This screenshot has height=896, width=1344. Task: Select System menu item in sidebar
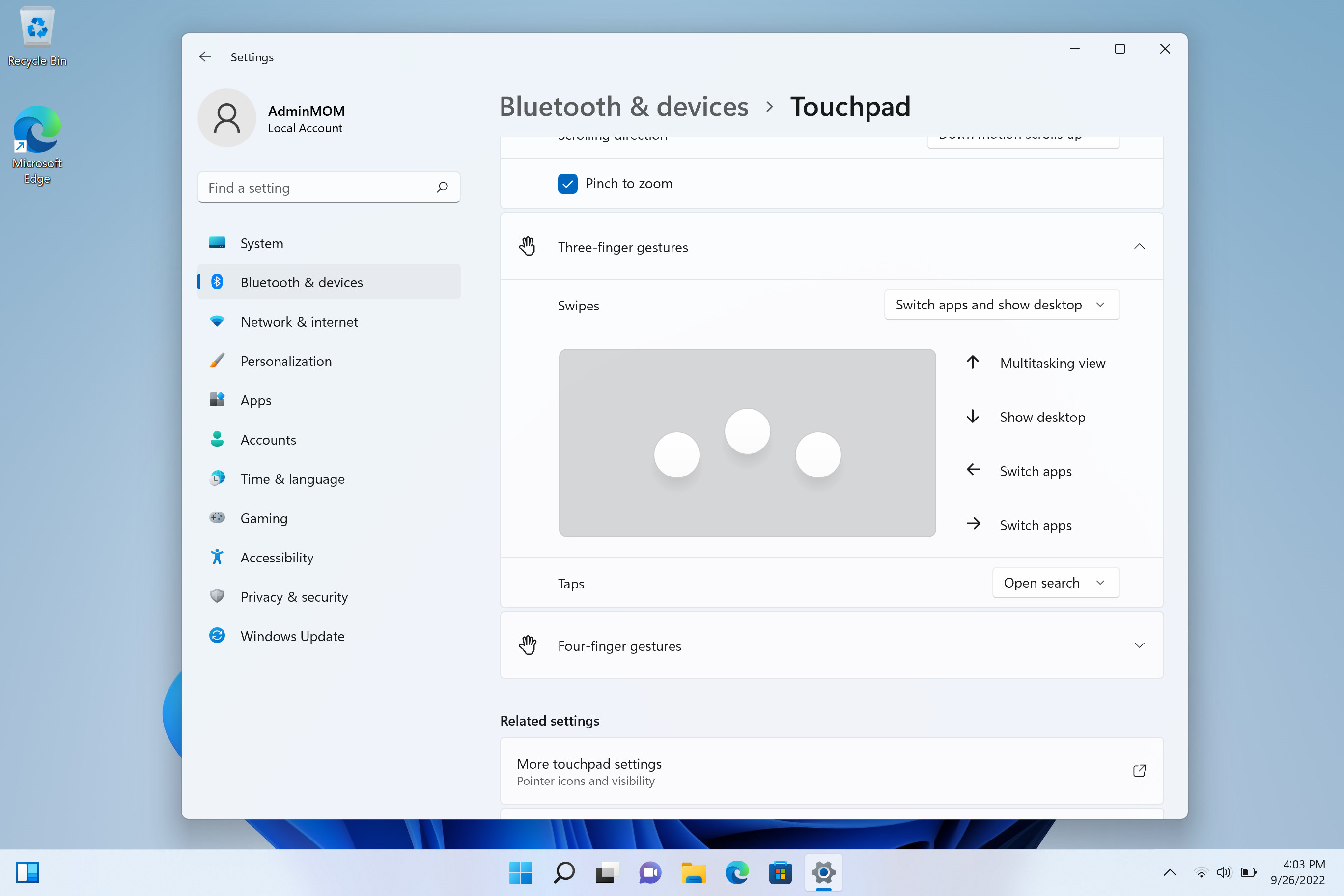262,242
